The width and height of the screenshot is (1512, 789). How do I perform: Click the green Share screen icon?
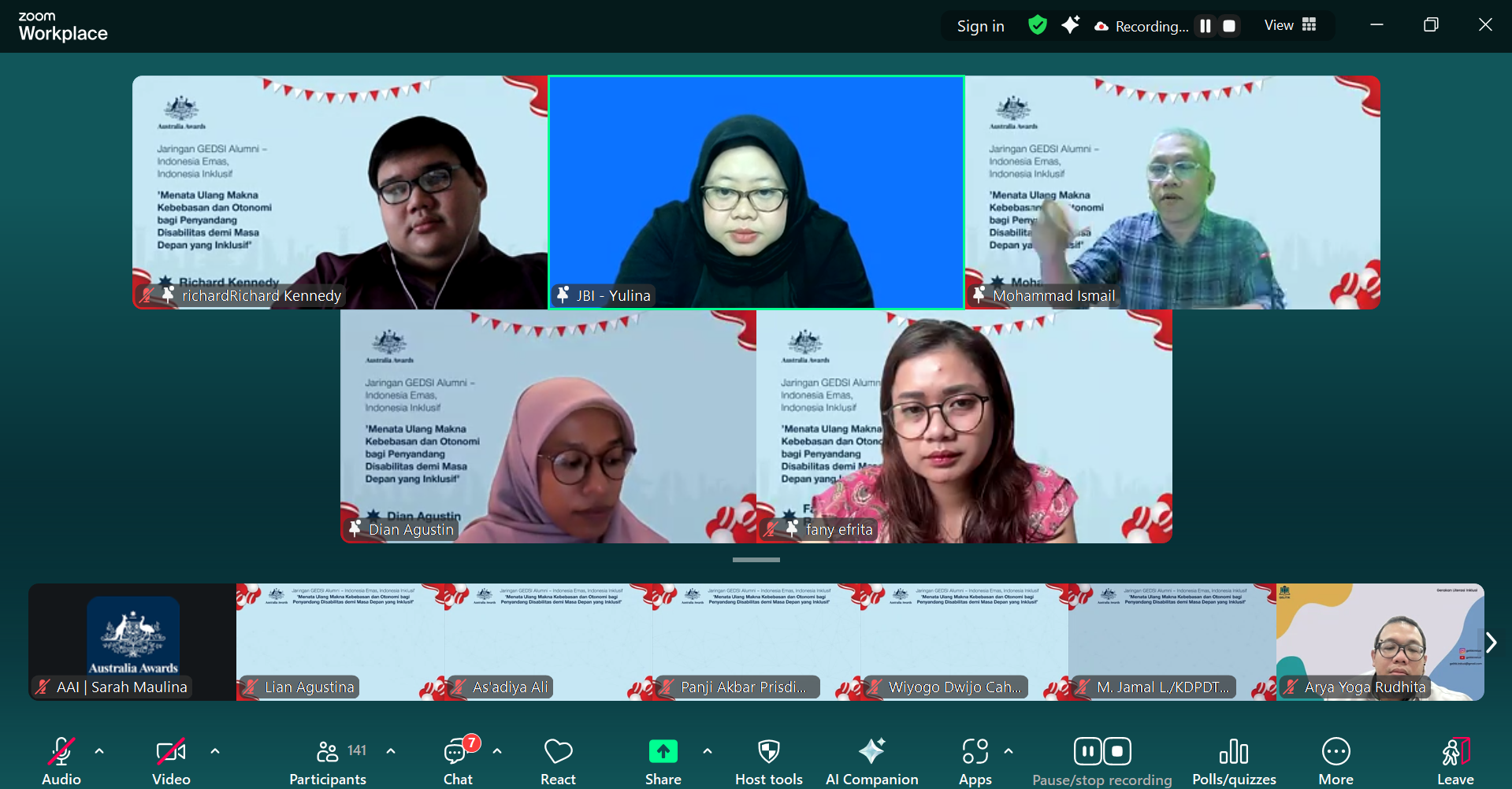click(x=663, y=752)
